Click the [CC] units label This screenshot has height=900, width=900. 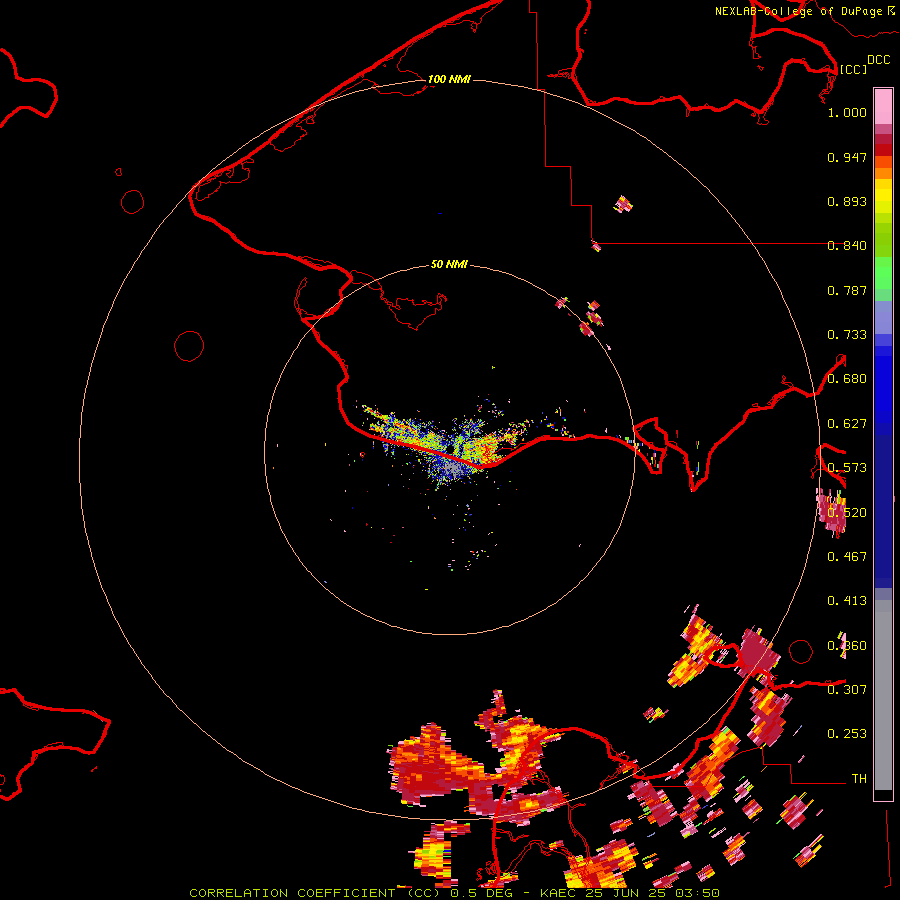[x=853, y=69]
